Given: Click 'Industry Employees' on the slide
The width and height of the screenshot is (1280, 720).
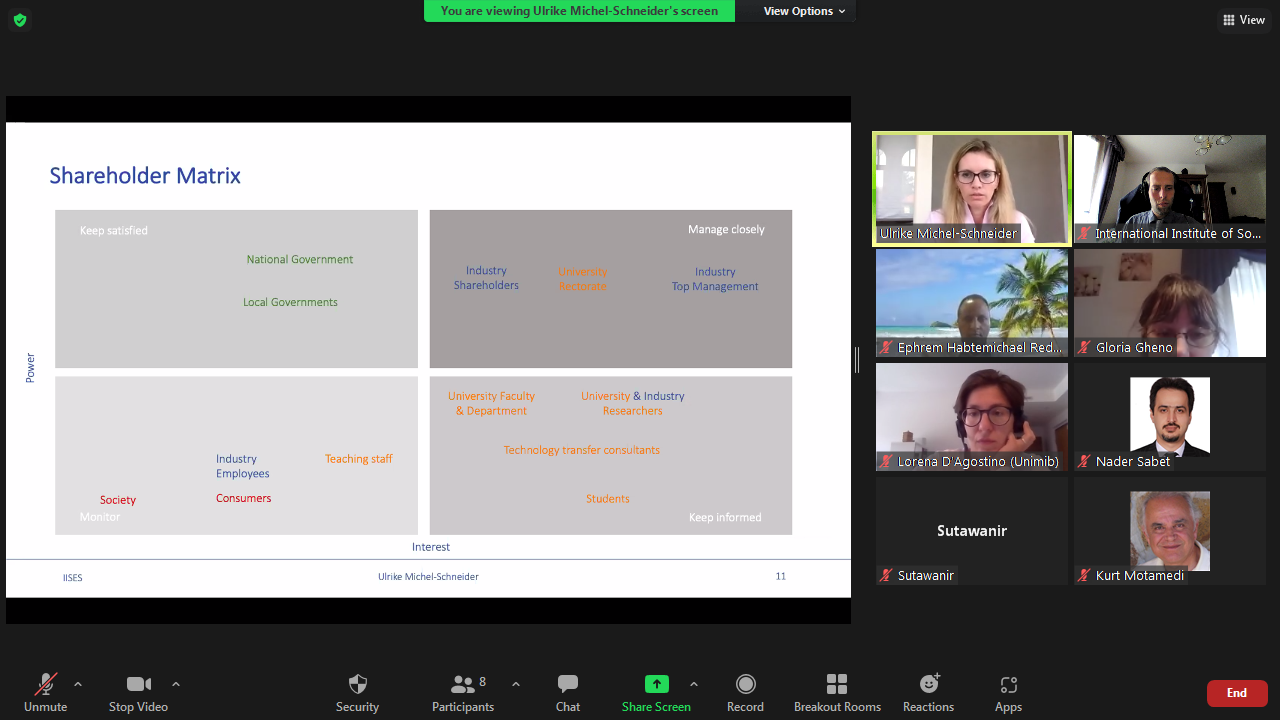Looking at the screenshot, I should 243,466.
